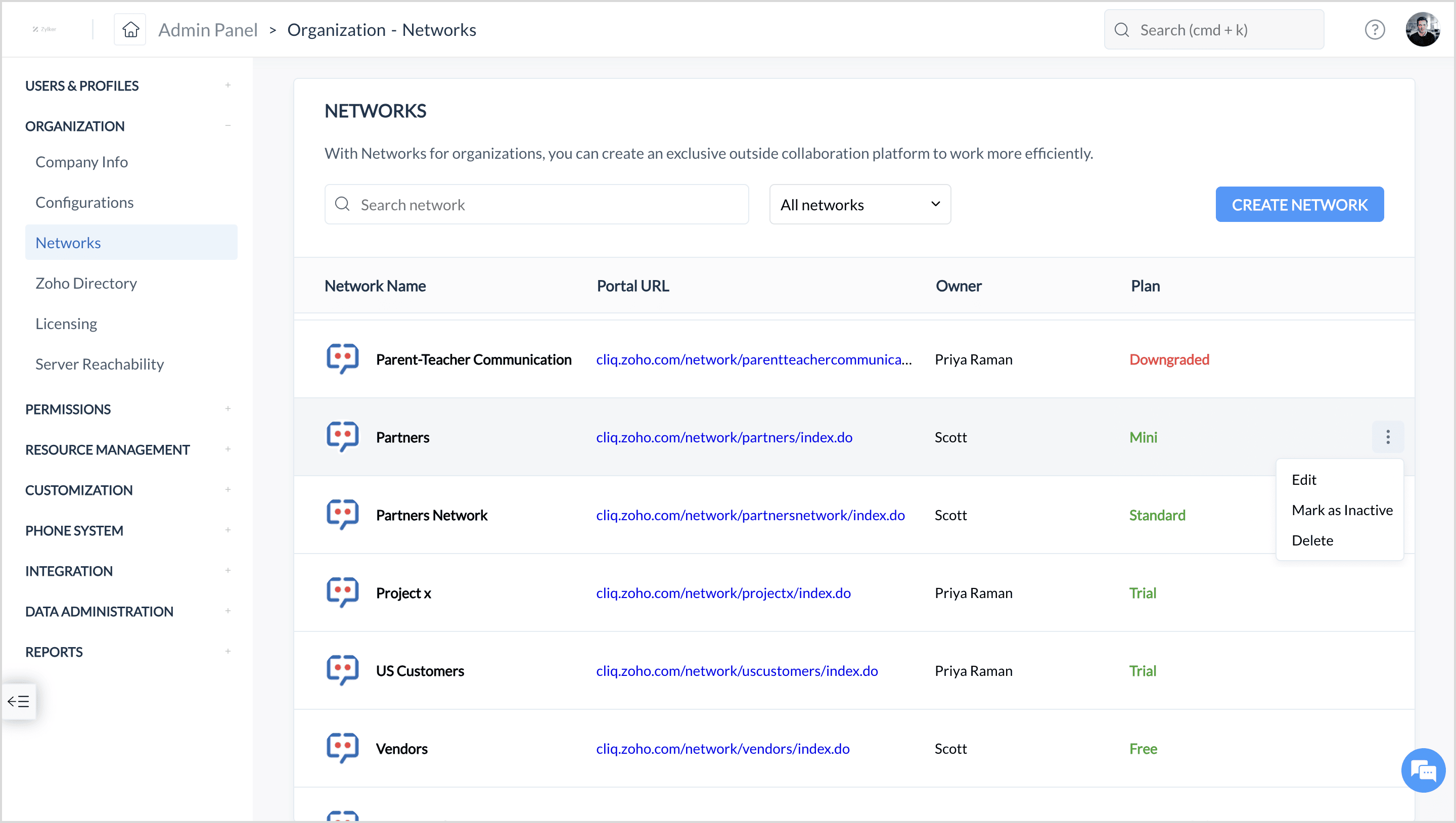Click the Owner column header
The width and height of the screenshot is (1456, 823).
[959, 286]
